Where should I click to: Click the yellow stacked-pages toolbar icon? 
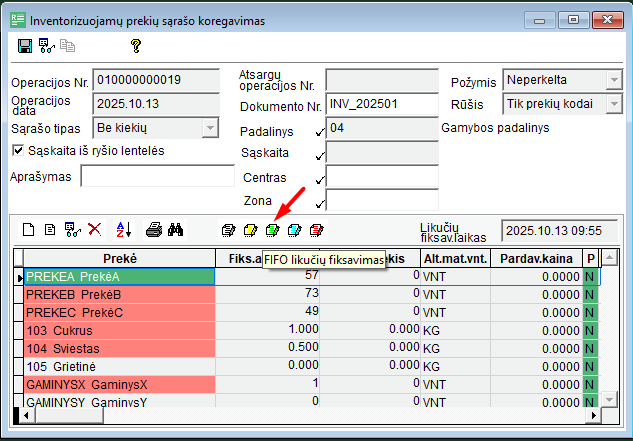coord(250,230)
